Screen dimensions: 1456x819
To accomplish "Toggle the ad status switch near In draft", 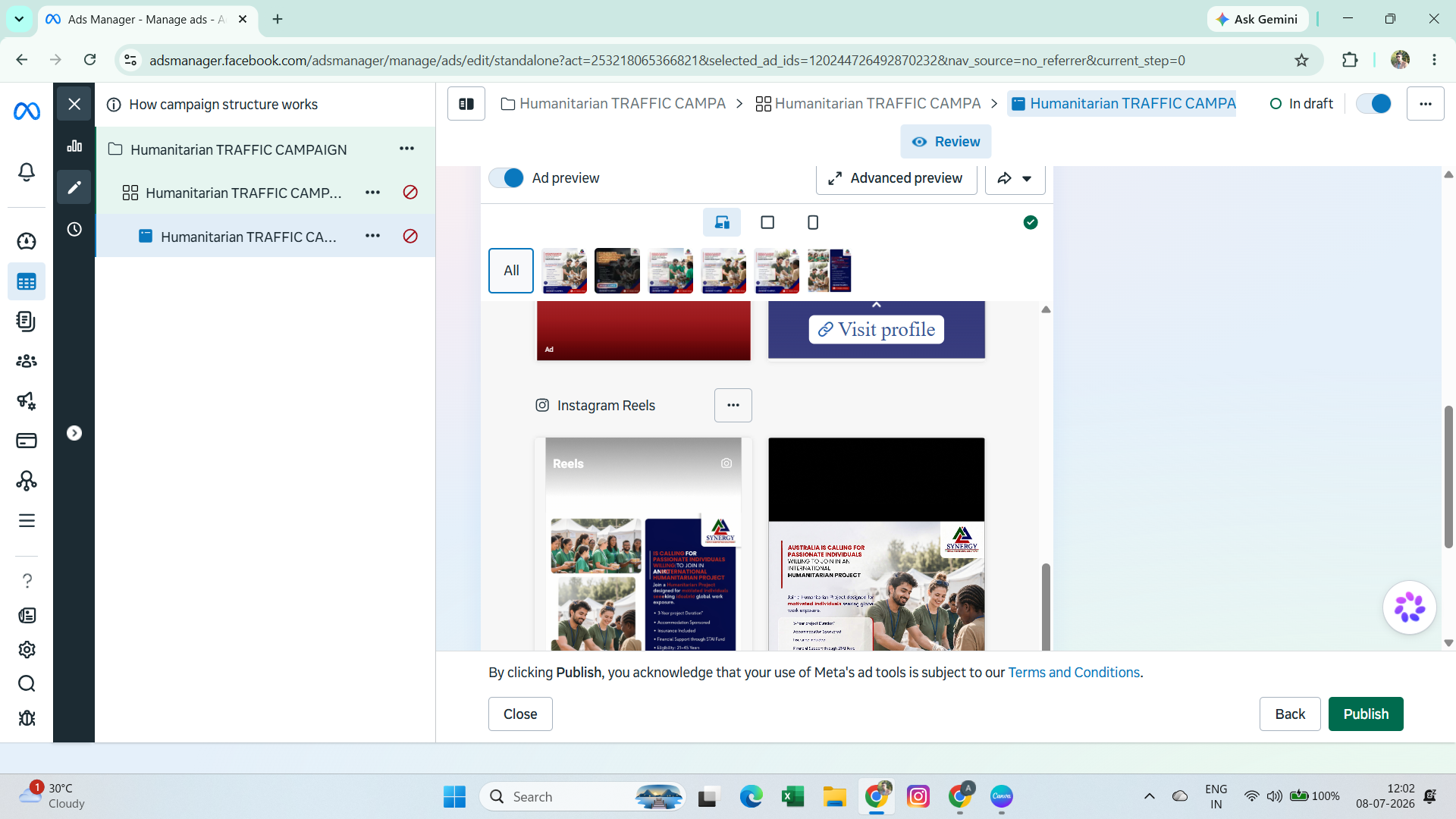I will [x=1373, y=104].
